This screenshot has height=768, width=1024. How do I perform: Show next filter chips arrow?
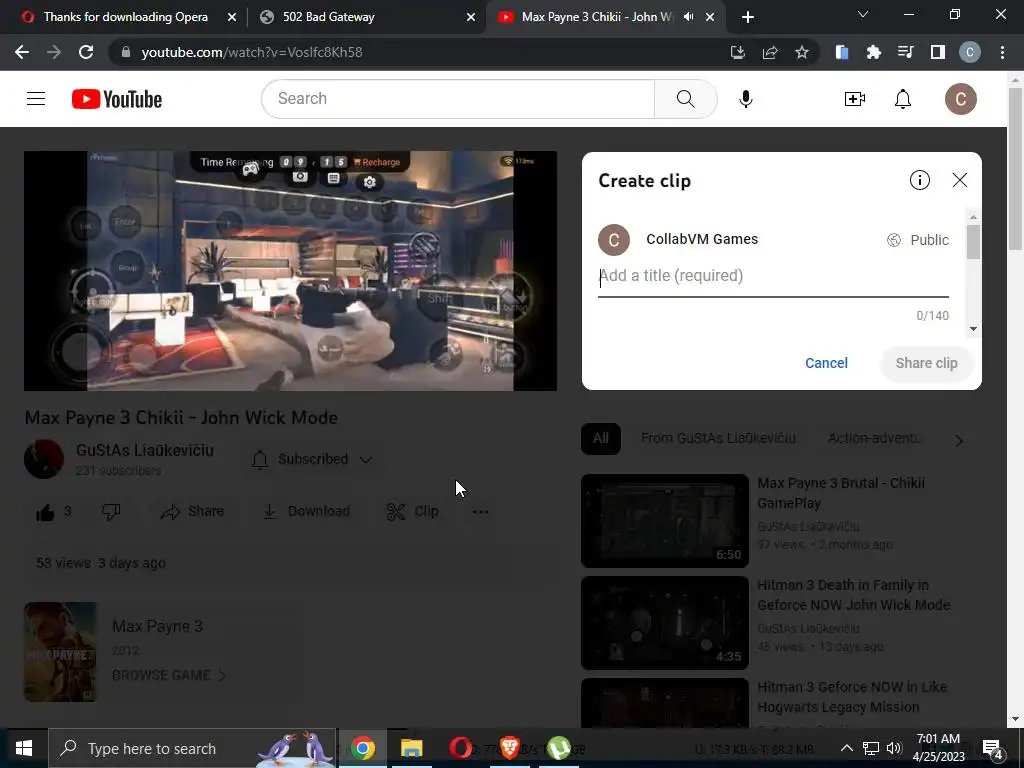[x=959, y=441]
